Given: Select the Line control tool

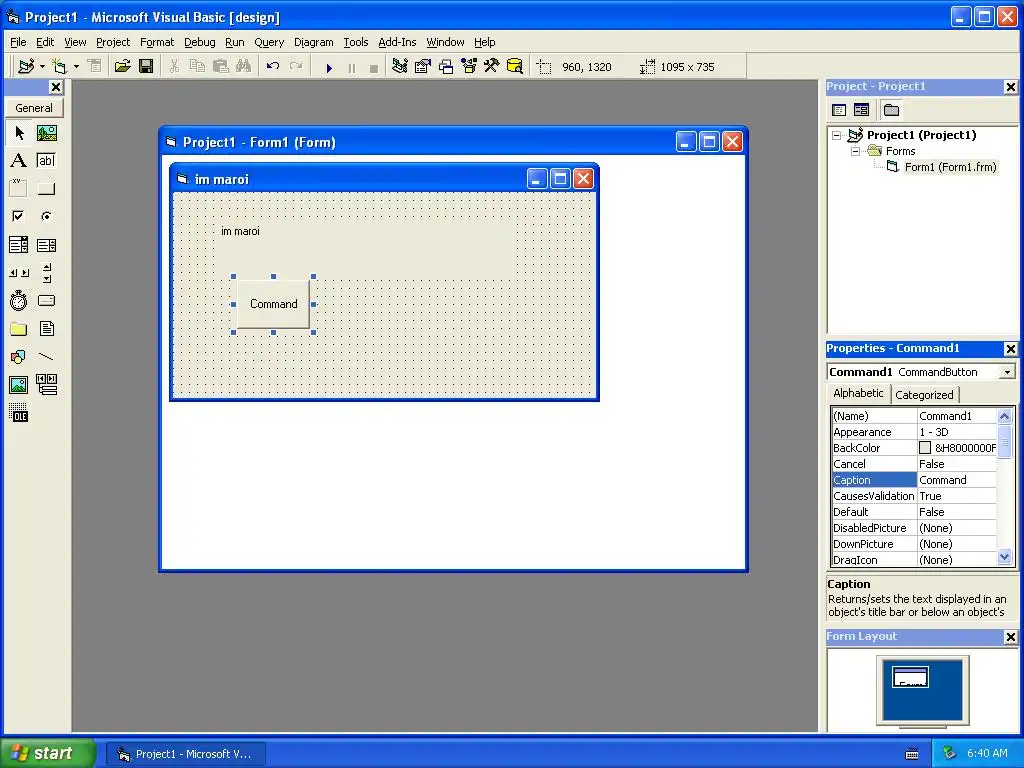Looking at the screenshot, I should click(46, 357).
